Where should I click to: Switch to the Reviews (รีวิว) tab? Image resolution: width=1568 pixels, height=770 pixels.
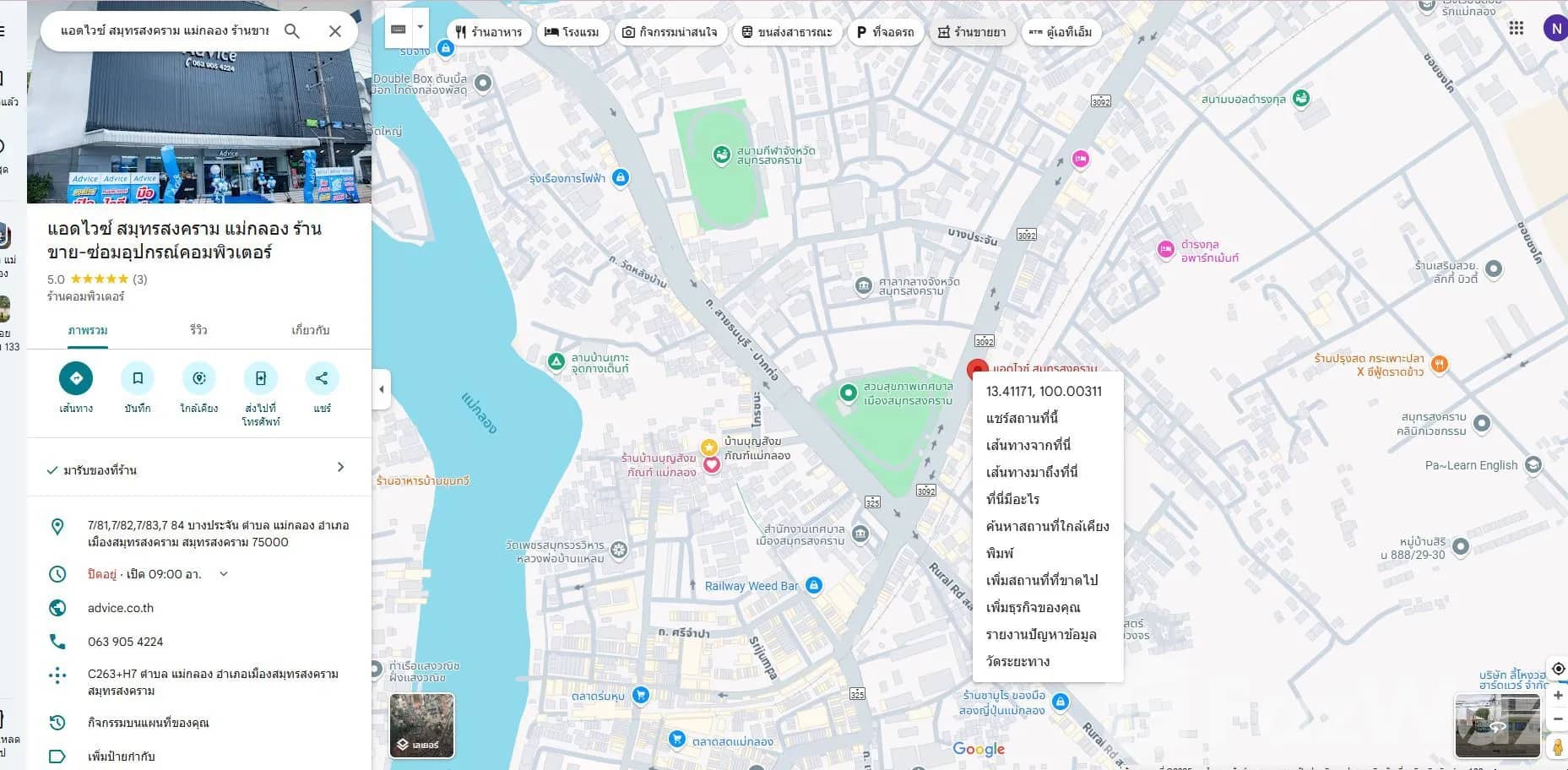tap(198, 330)
